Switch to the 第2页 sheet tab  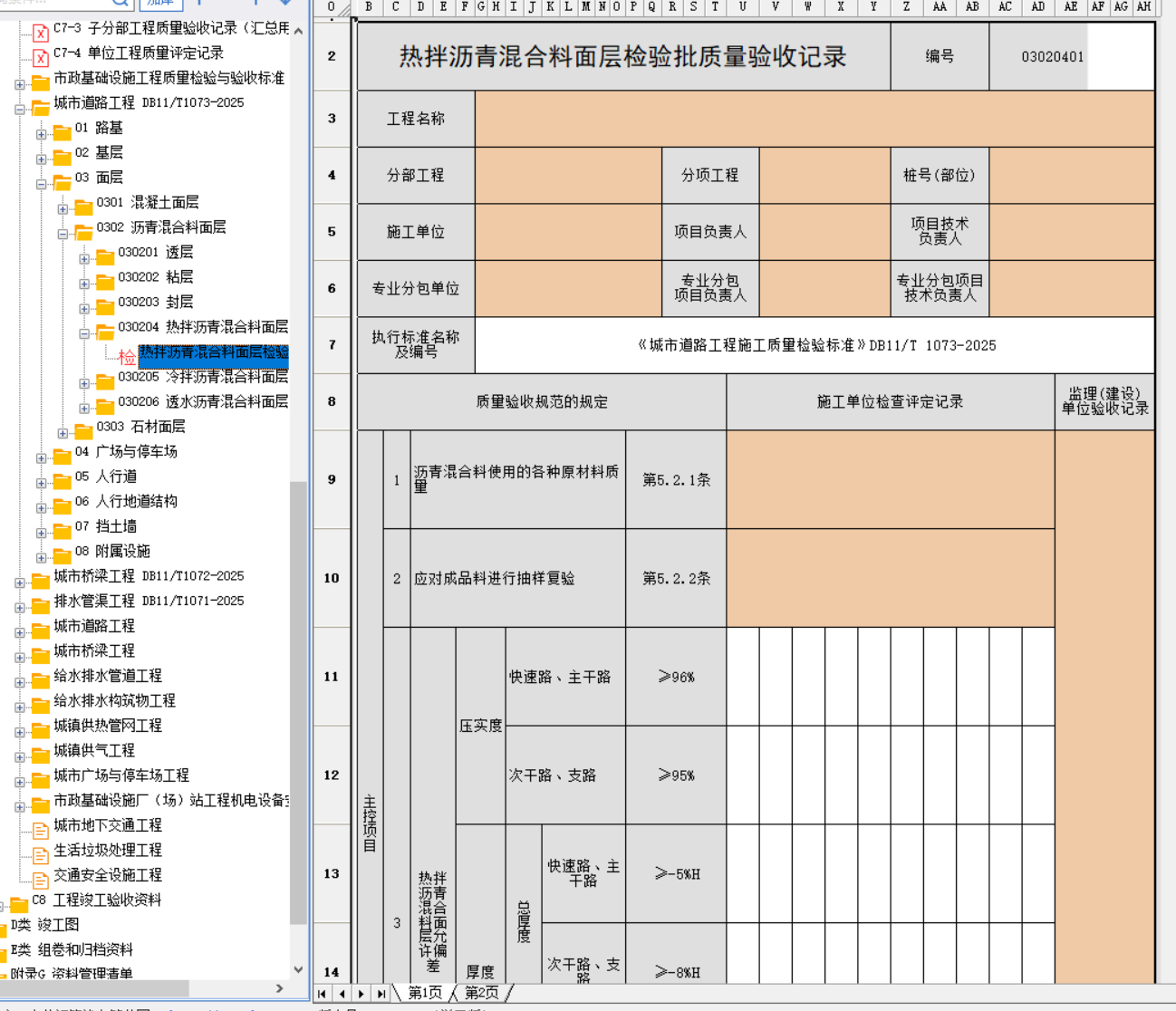(x=482, y=993)
